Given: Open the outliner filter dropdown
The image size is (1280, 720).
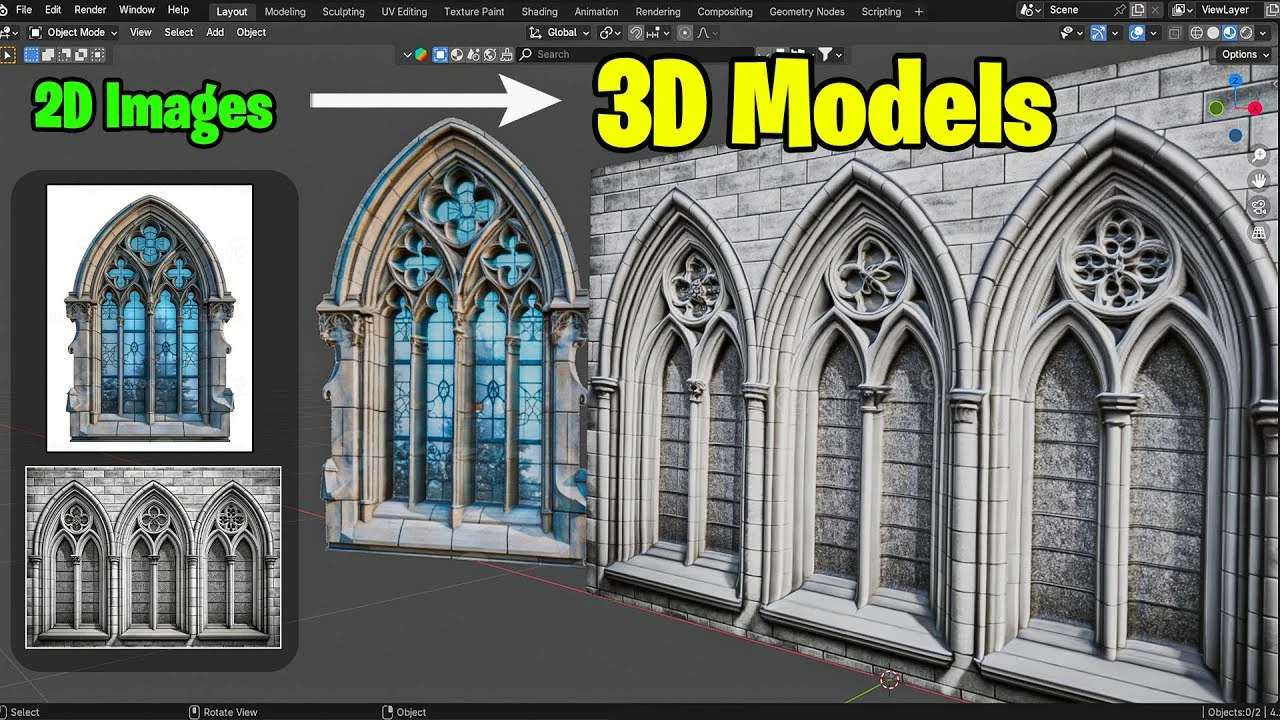Looking at the screenshot, I should [829, 54].
